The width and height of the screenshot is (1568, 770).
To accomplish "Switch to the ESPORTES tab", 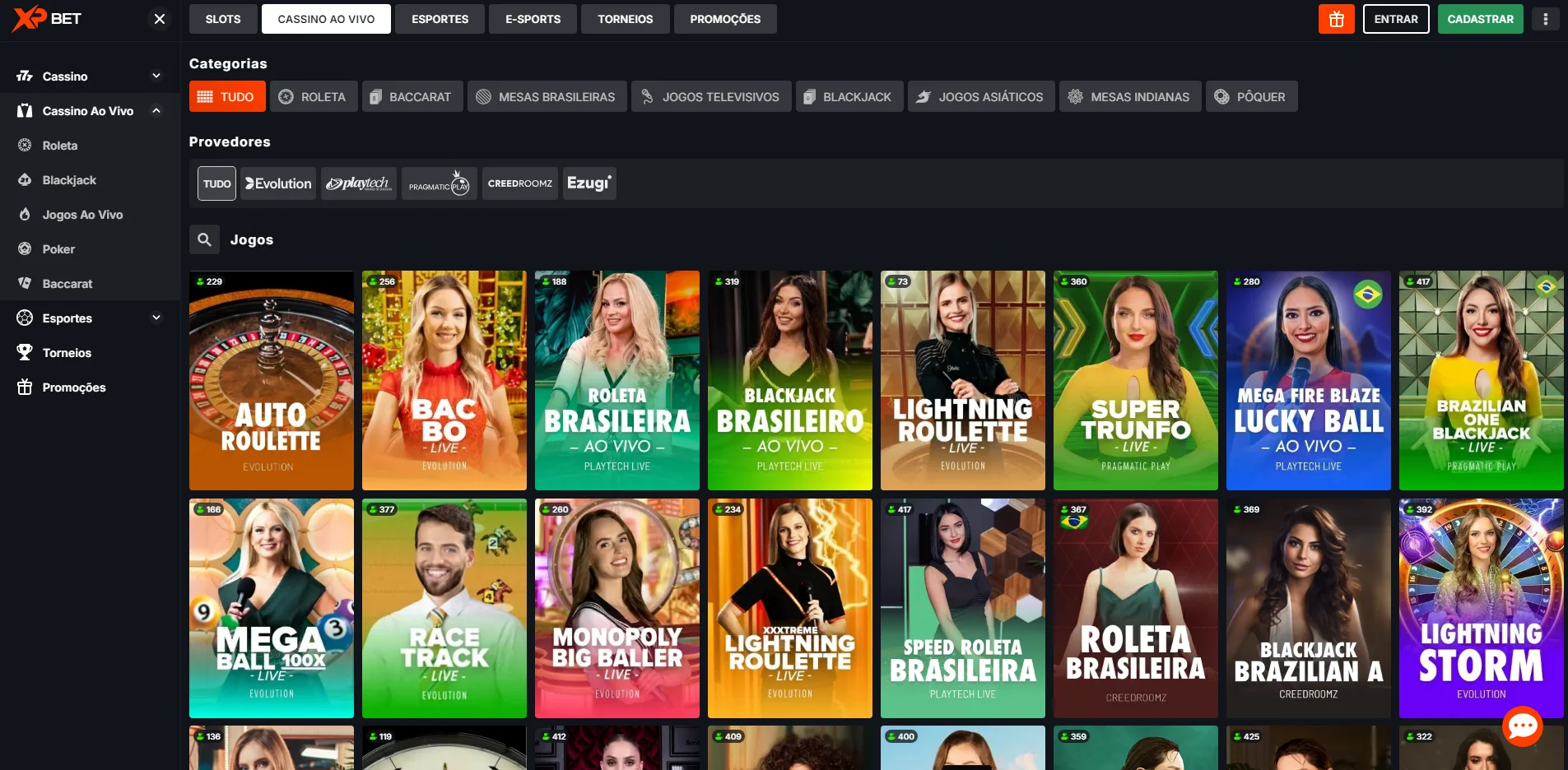I will [x=440, y=19].
